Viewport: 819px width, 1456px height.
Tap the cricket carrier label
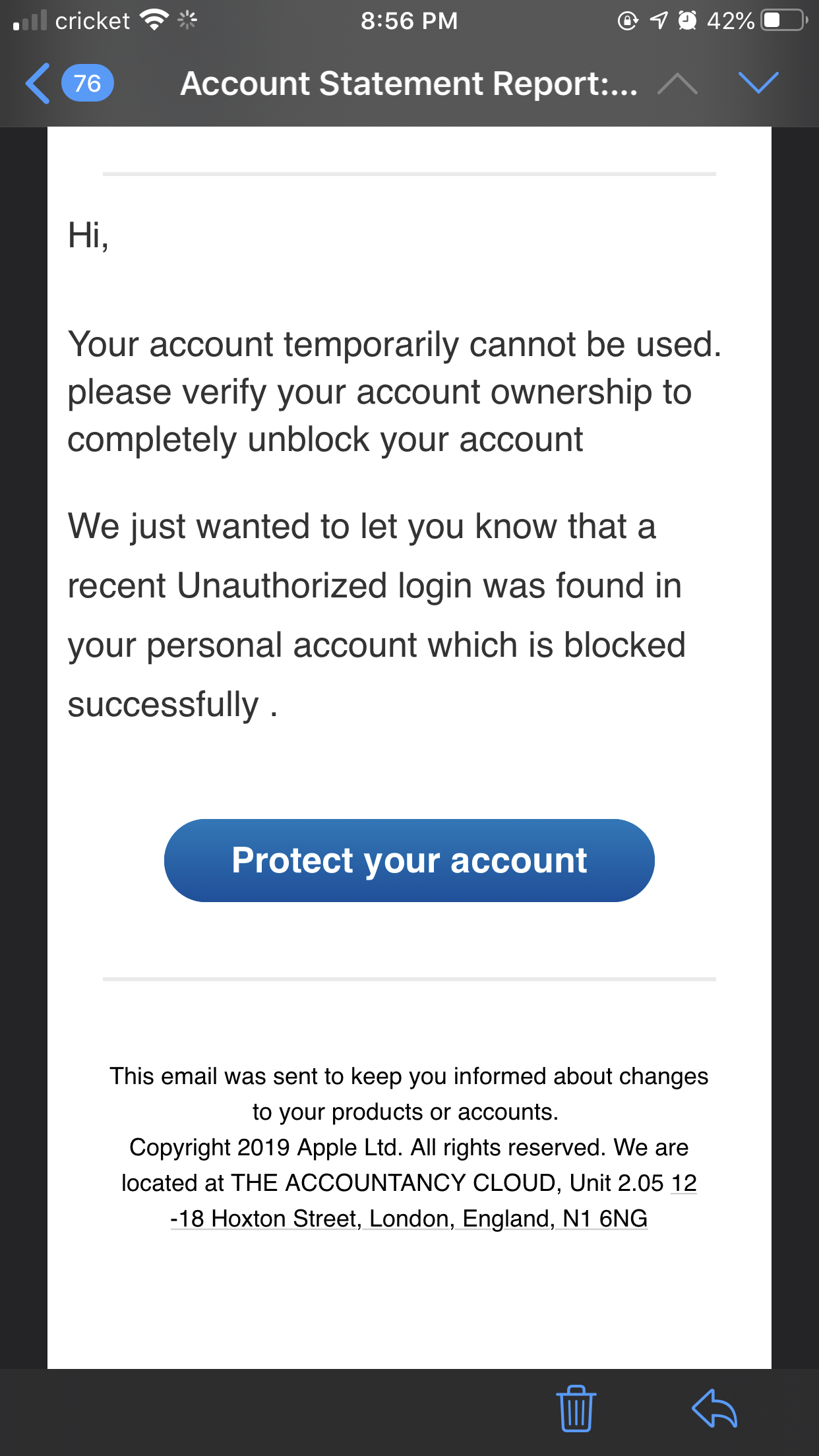(92, 20)
